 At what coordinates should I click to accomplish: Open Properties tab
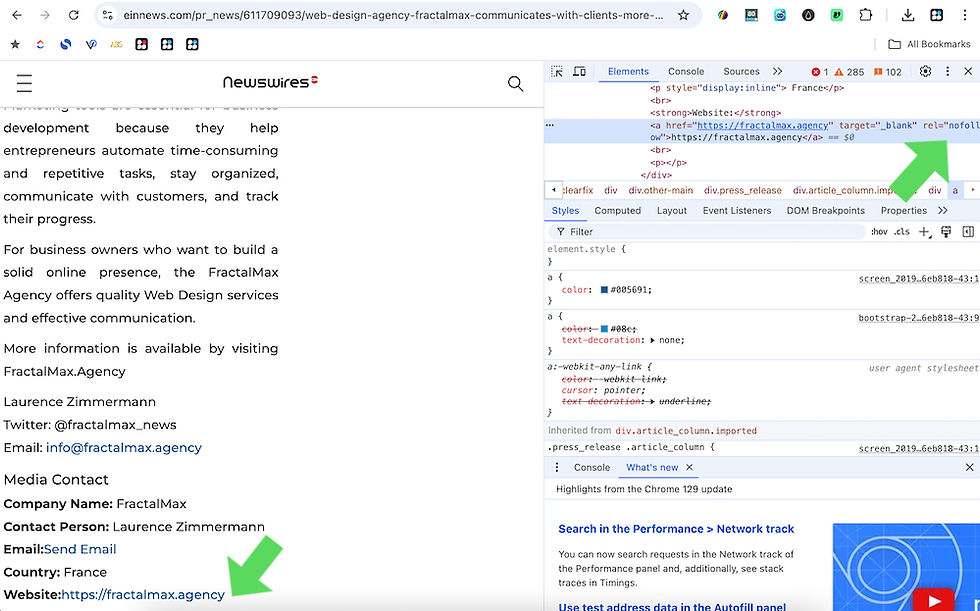click(x=904, y=211)
